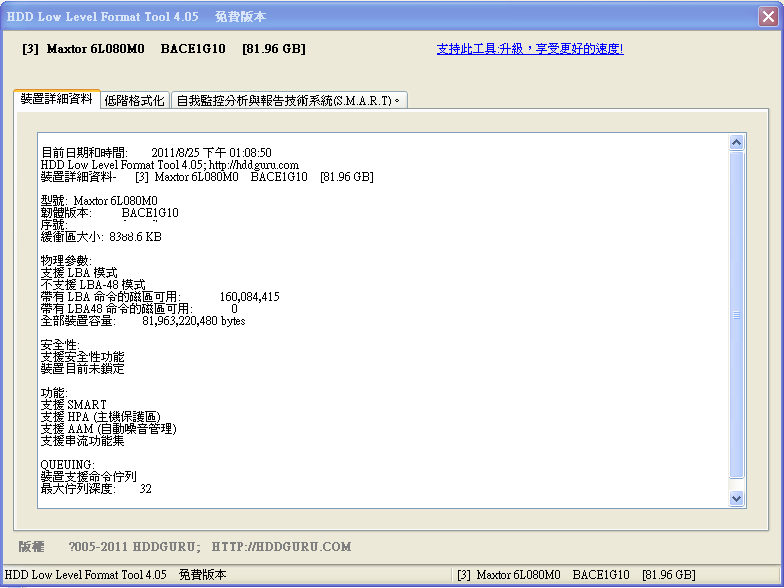Click the 安全性: heading

coord(60,345)
